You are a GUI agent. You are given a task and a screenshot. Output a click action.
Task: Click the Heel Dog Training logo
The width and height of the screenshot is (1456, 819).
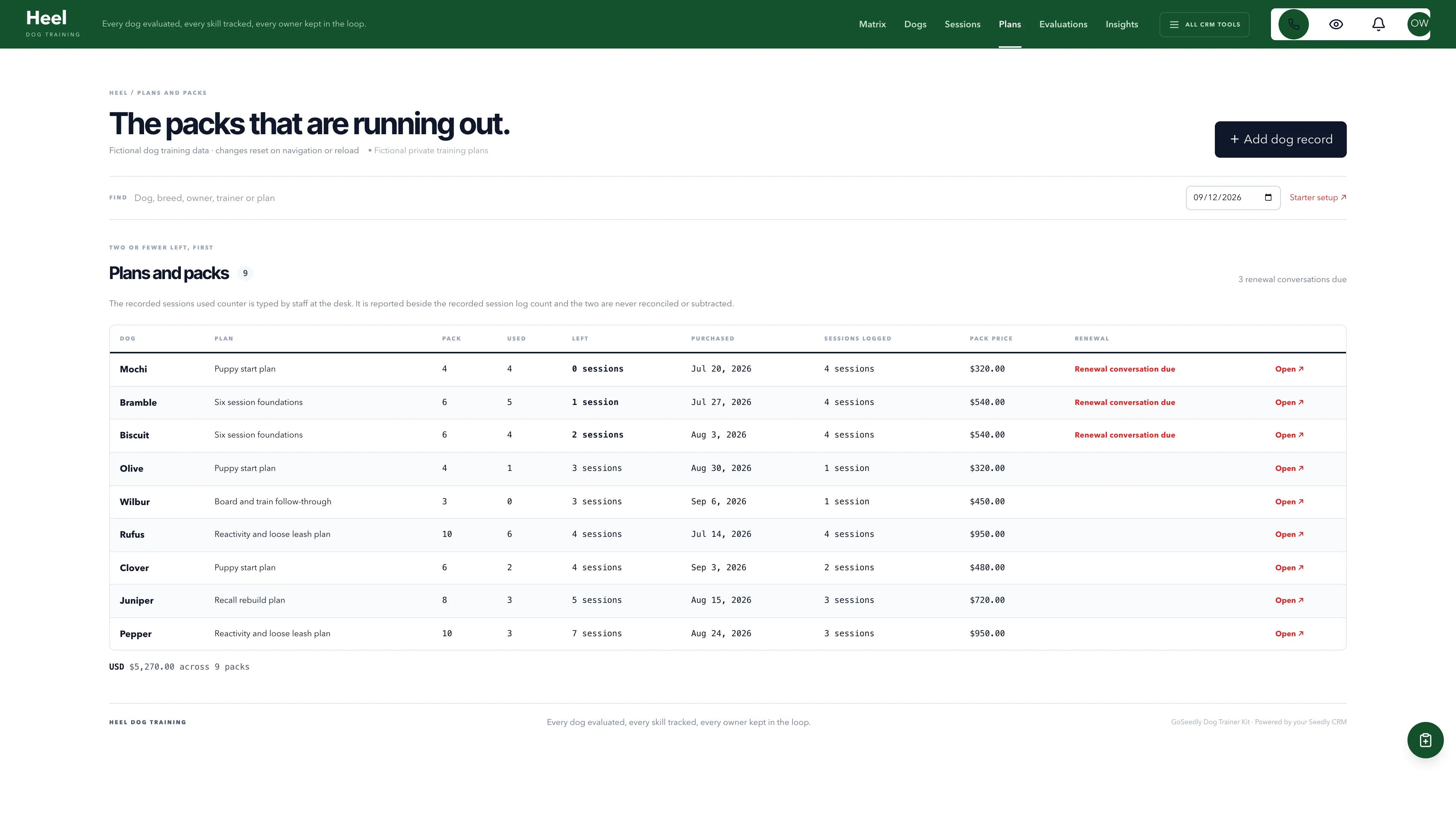point(53,24)
